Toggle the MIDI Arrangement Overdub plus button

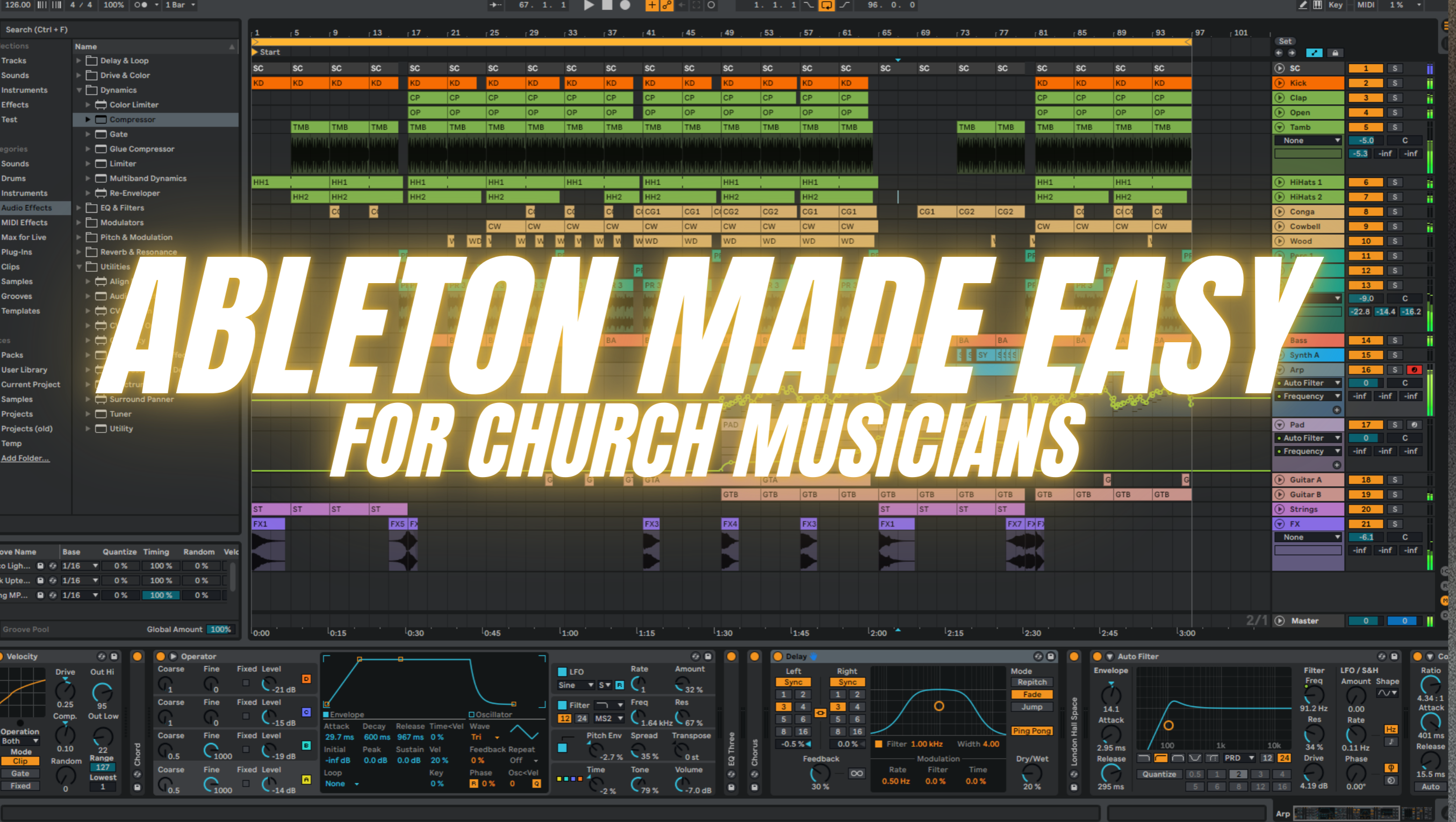652,5
